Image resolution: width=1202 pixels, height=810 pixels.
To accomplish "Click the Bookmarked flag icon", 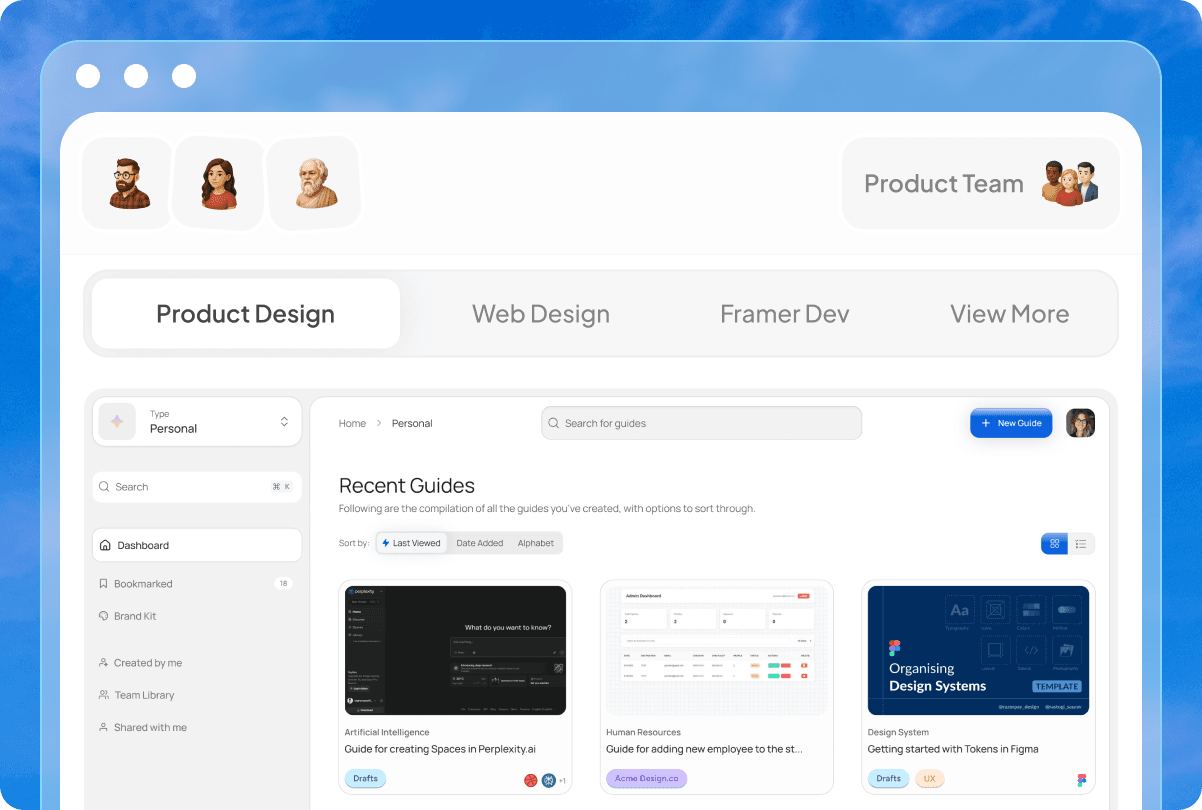I will (x=103, y=583).
